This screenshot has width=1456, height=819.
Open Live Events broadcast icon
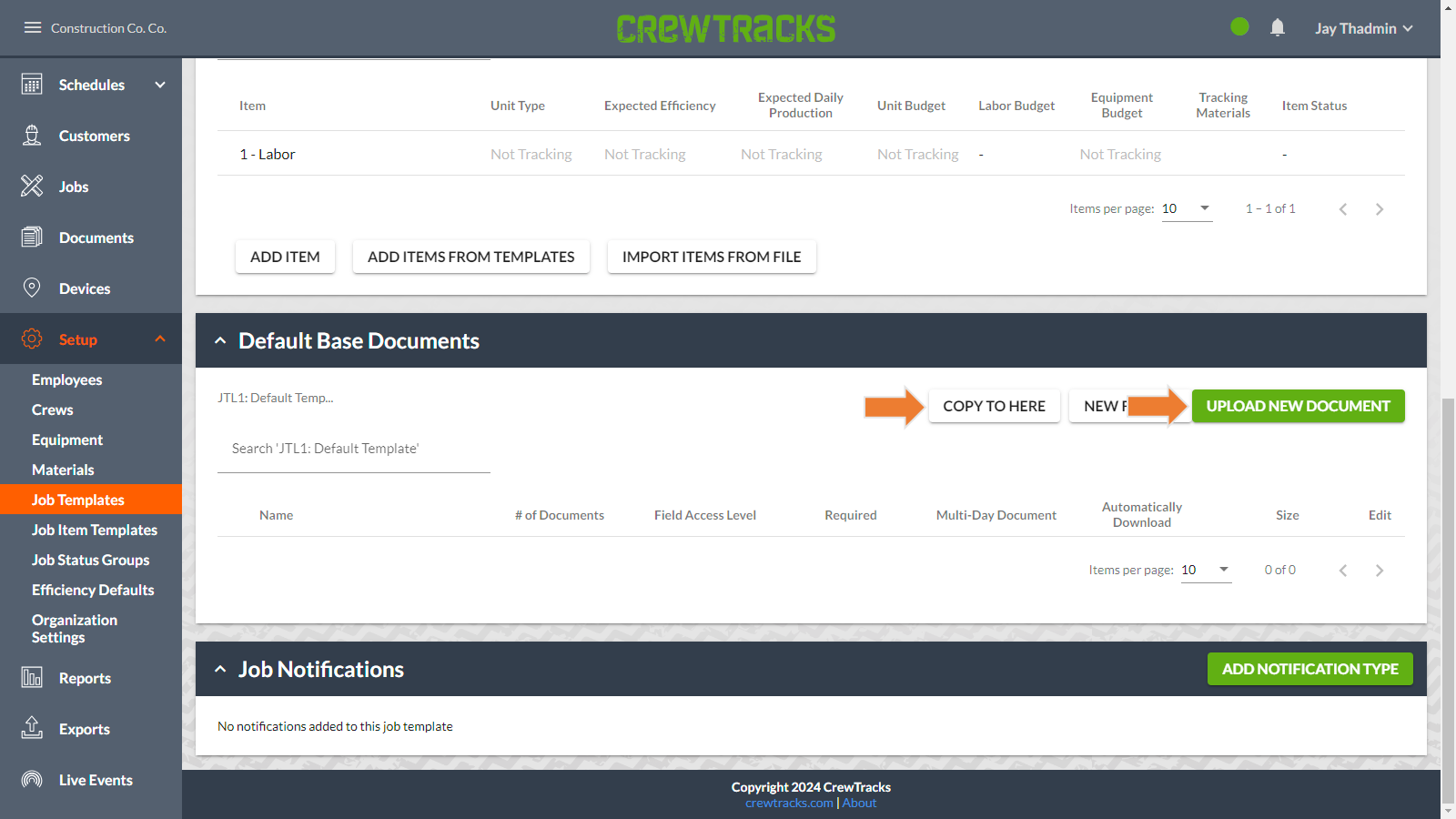coord(32,780)
